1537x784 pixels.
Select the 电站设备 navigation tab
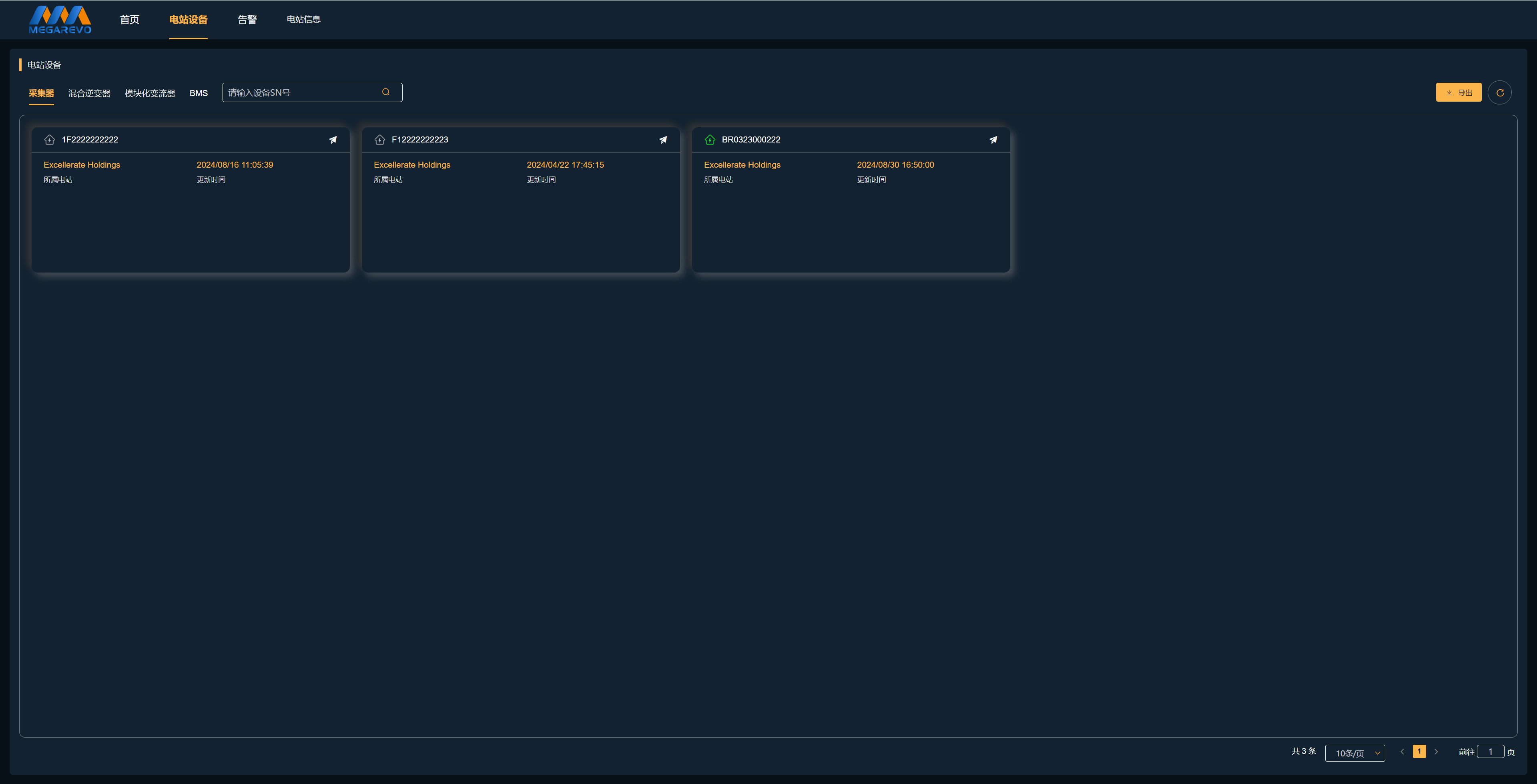point(189,20)
